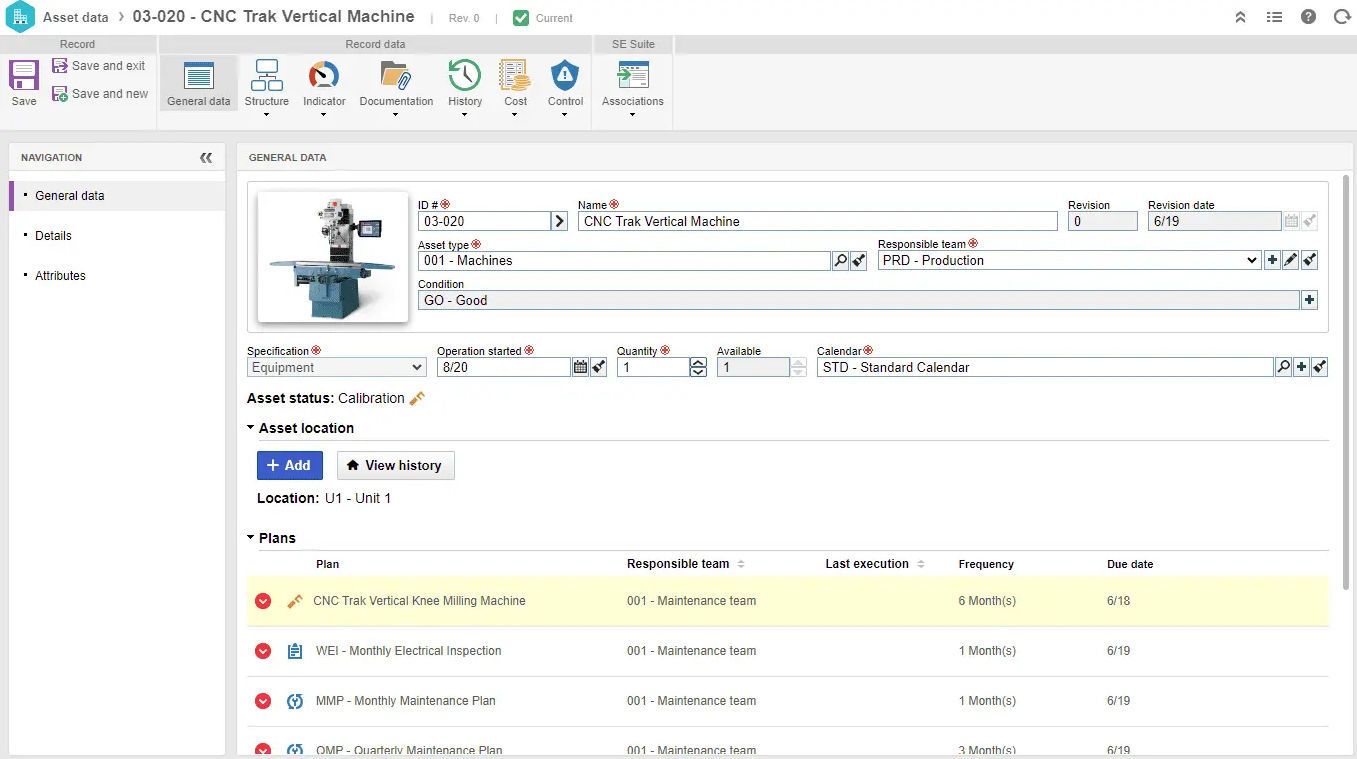1357x759 pixels.
Task: Open the Documentation section
Action: coord(395,86)
